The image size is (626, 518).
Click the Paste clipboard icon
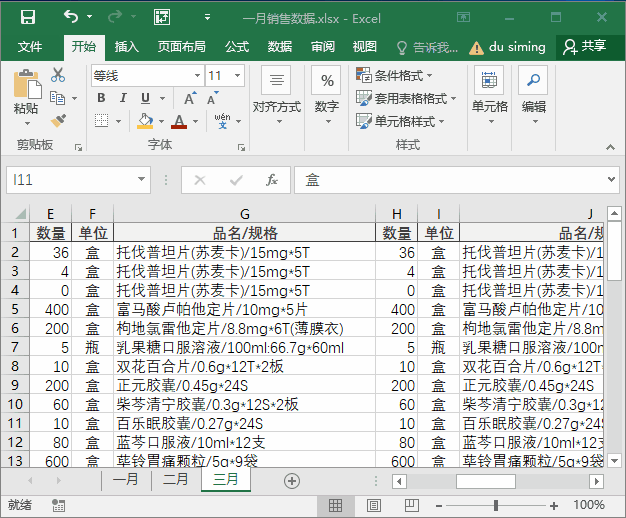point(27,84)
